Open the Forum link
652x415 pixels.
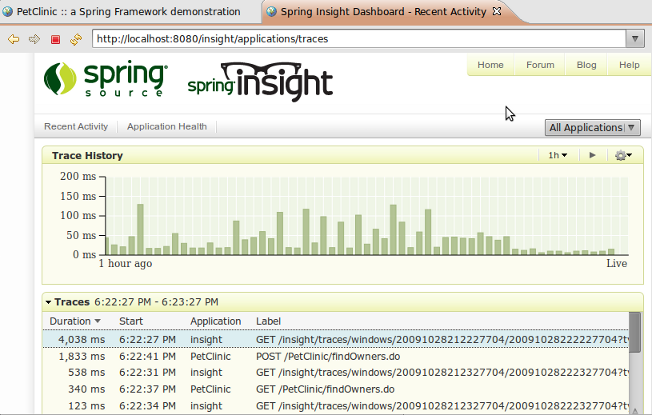540,65
